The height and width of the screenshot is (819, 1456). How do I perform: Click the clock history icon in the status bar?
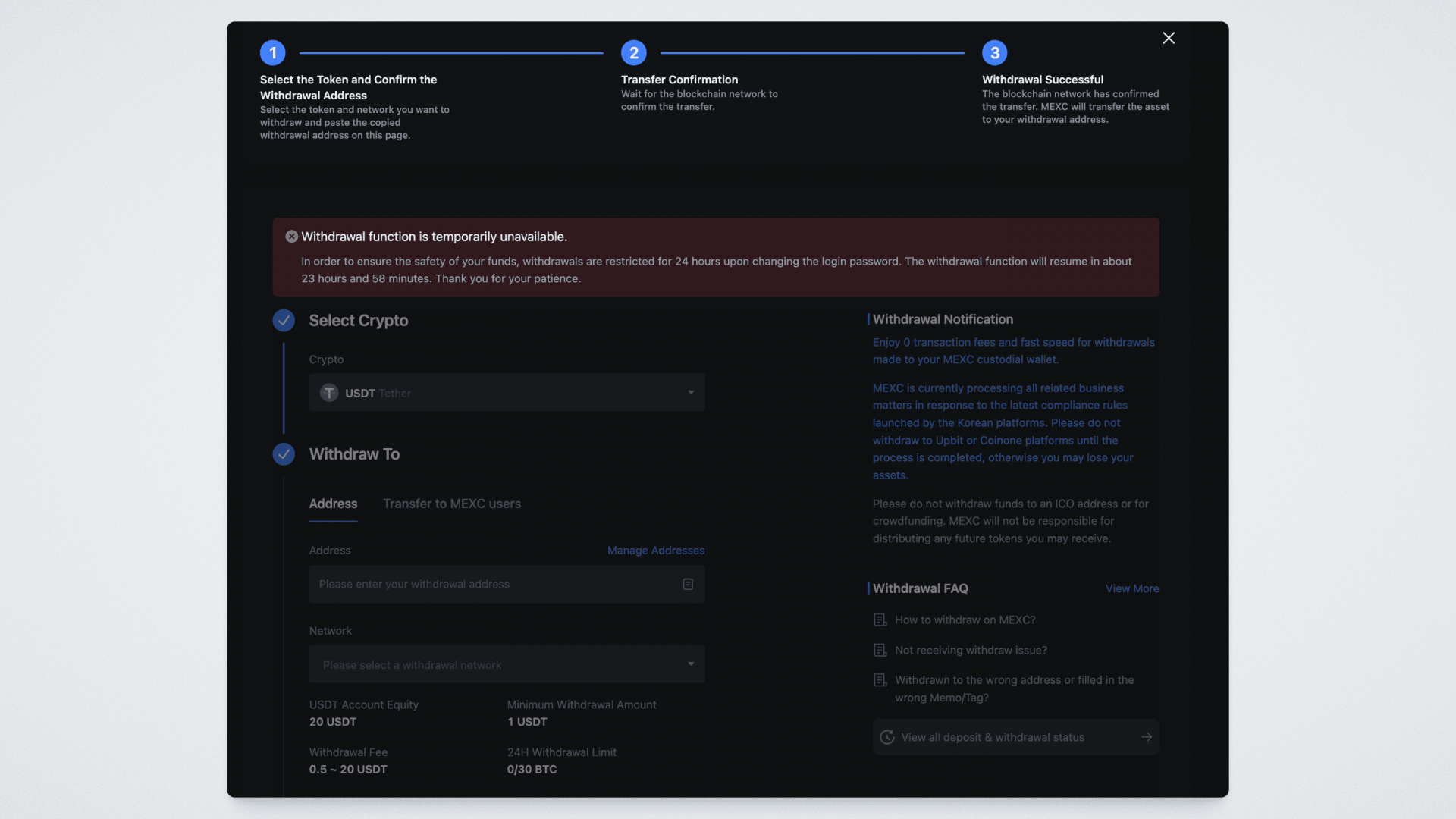tap(887, 737)
